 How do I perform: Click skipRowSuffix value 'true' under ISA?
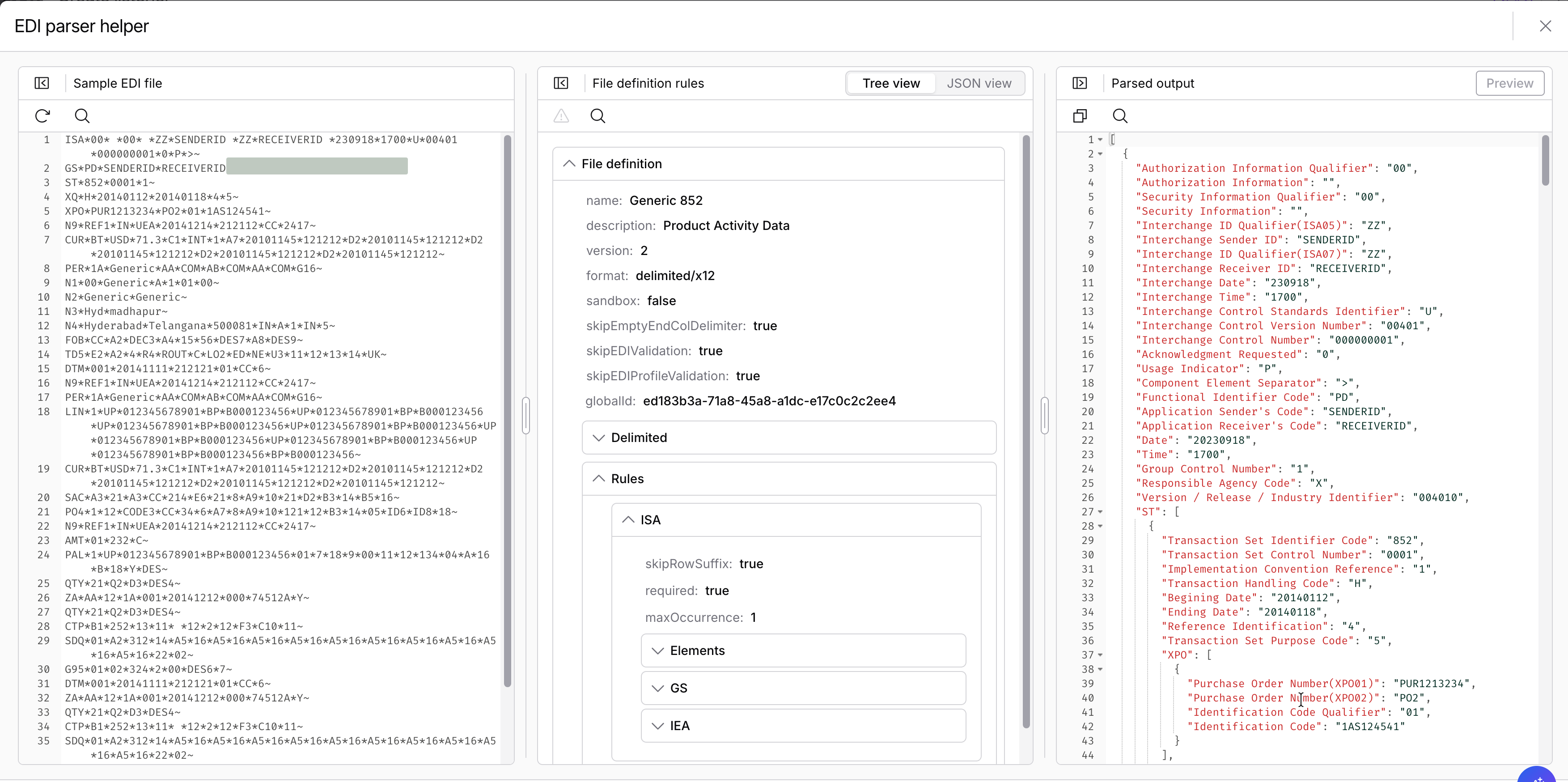click(x=751, y=564)
